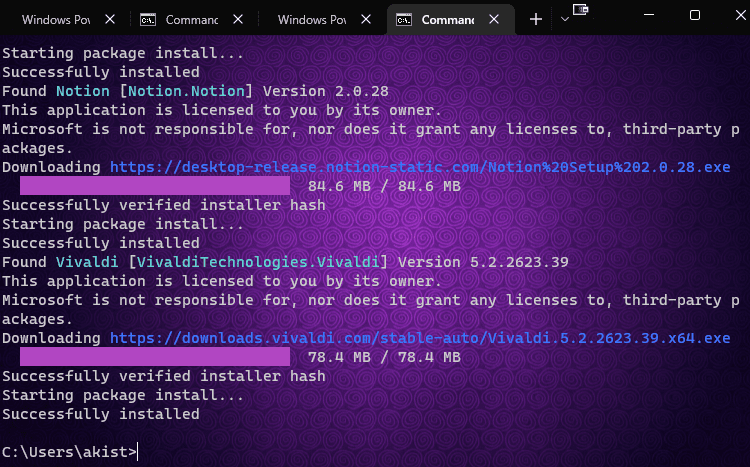The height and width of the screenshot is (467, 750).
Task: Close the leftmost Windows PowerShell tab
Action: click(110, 20)
